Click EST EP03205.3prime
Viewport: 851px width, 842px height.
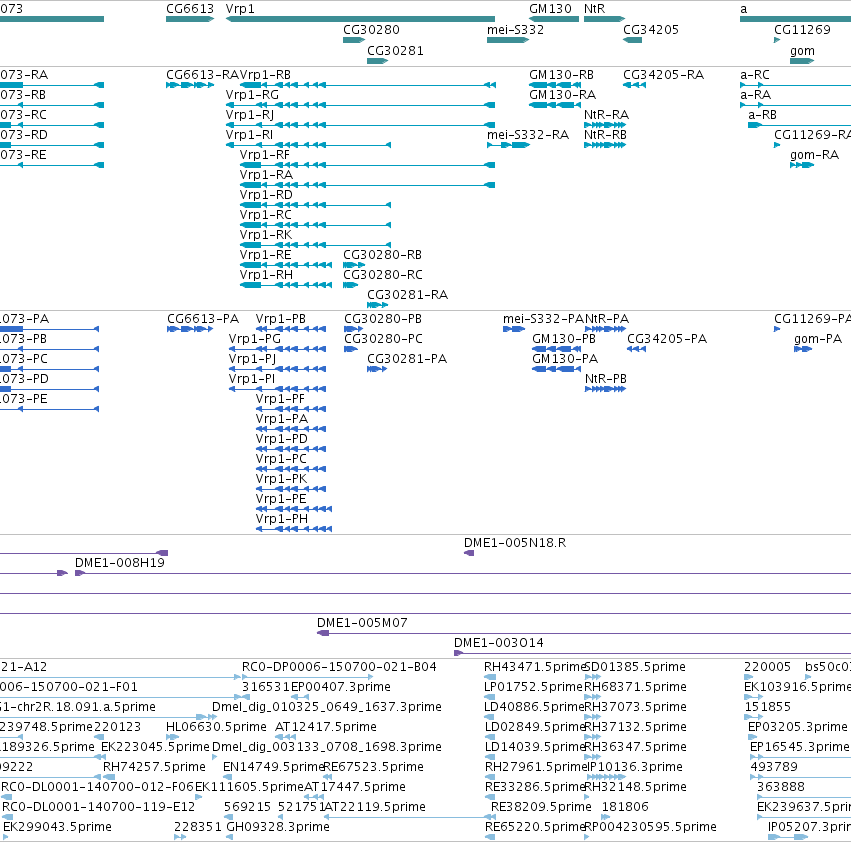coord(752,737)
